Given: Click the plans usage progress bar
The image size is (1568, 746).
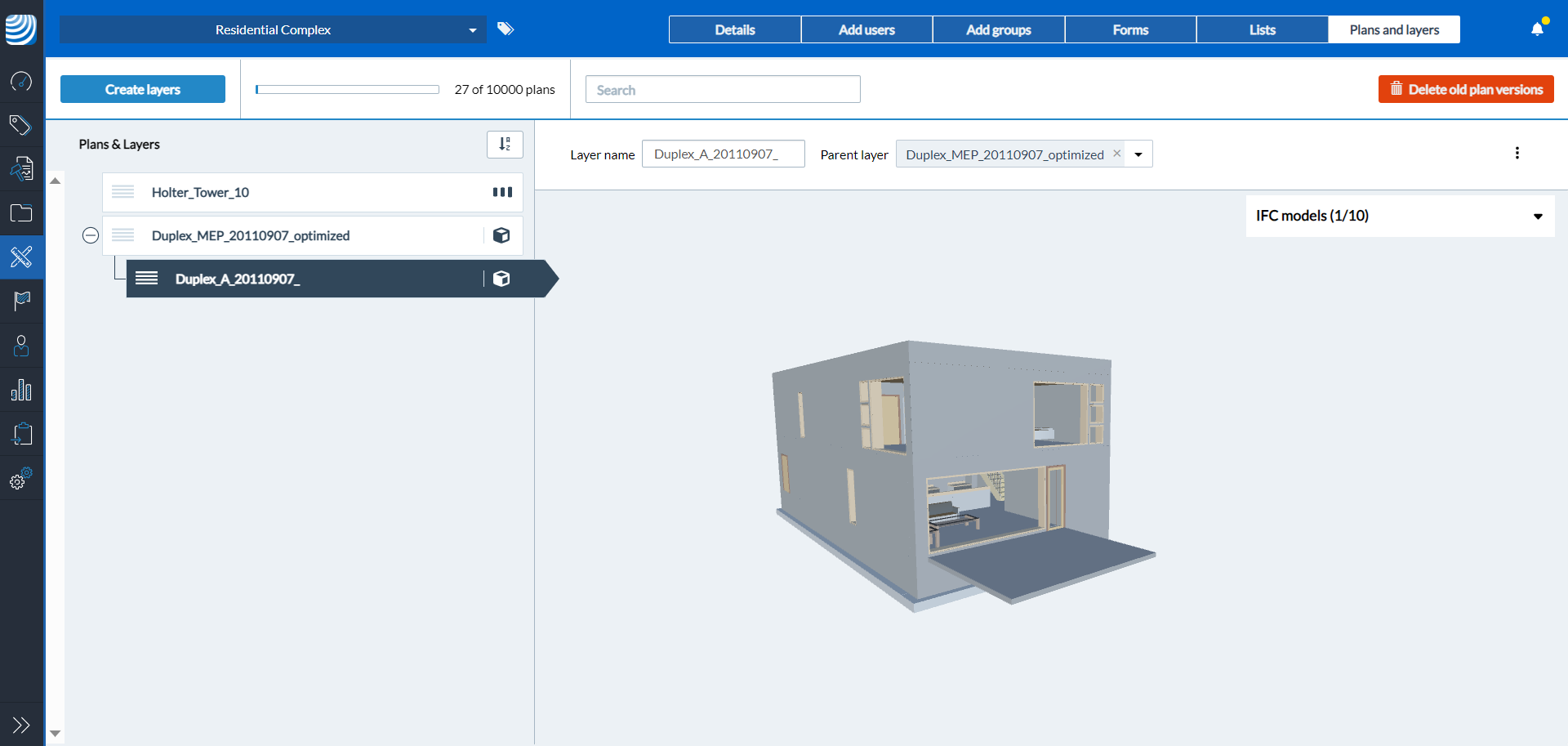Looking at the screenshot, I should pos(347,88).
